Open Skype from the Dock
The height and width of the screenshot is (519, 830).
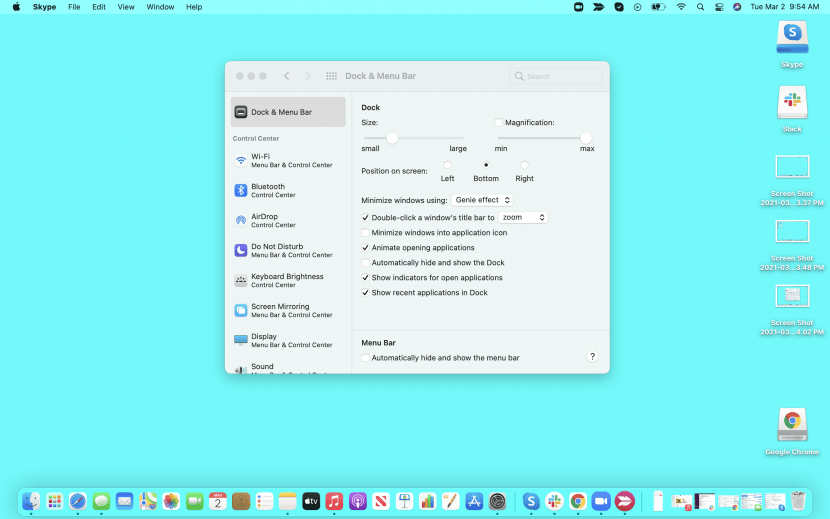click(530, 501)
